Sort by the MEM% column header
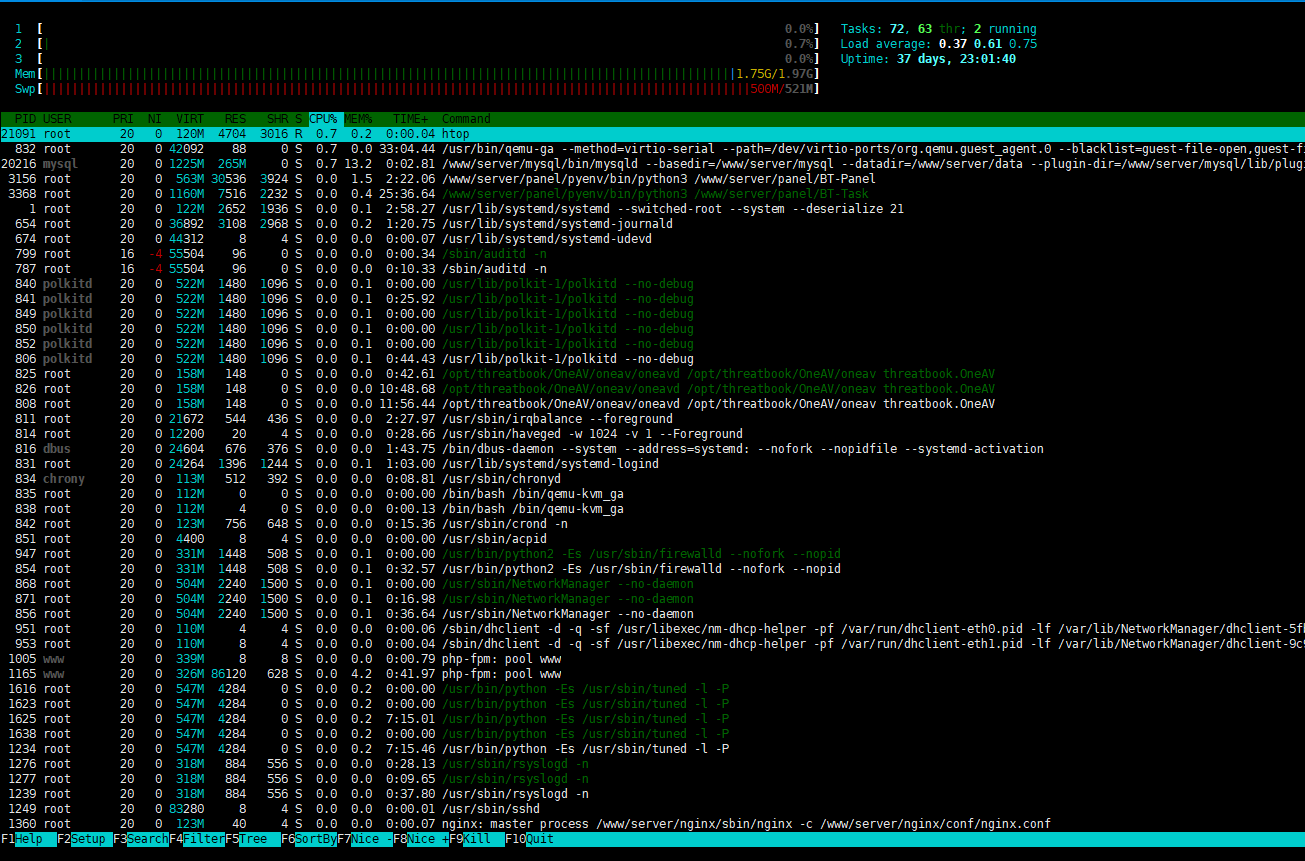This screenshot has width=1305, height=861. point(358,119)
